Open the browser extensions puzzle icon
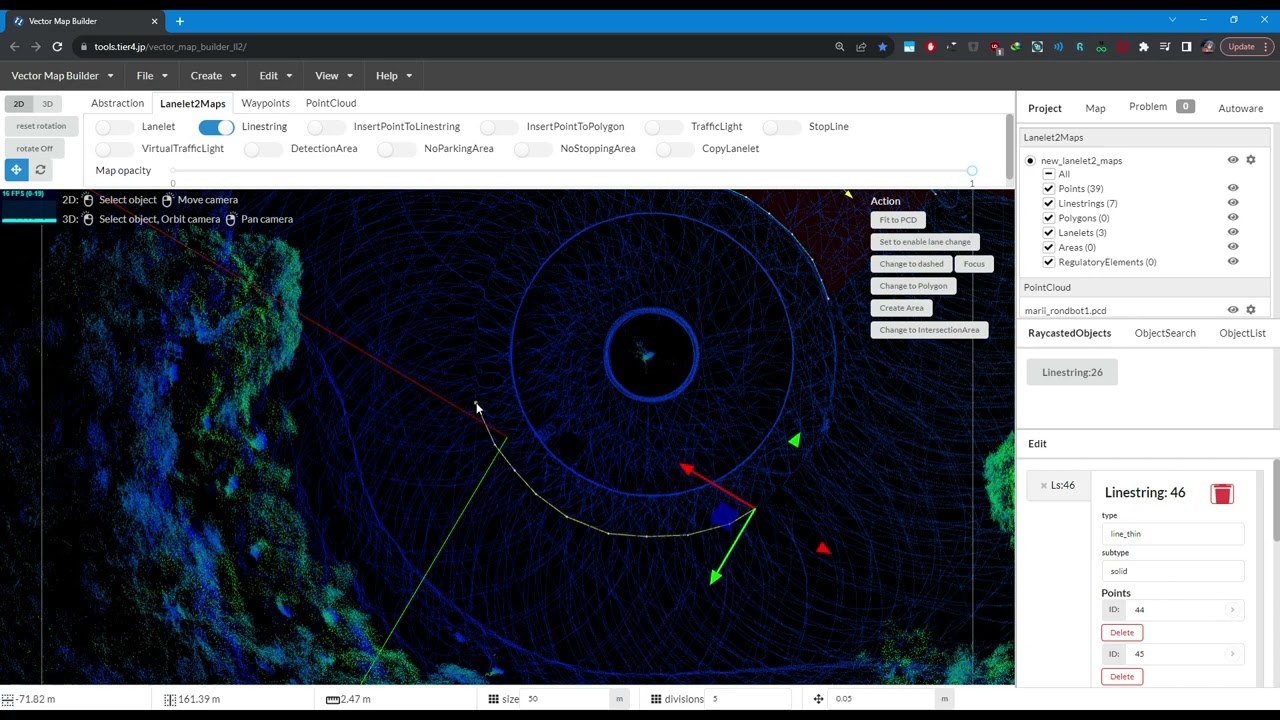The height and width of the screenshot is (720, 1280). (x=1144, y=46)
